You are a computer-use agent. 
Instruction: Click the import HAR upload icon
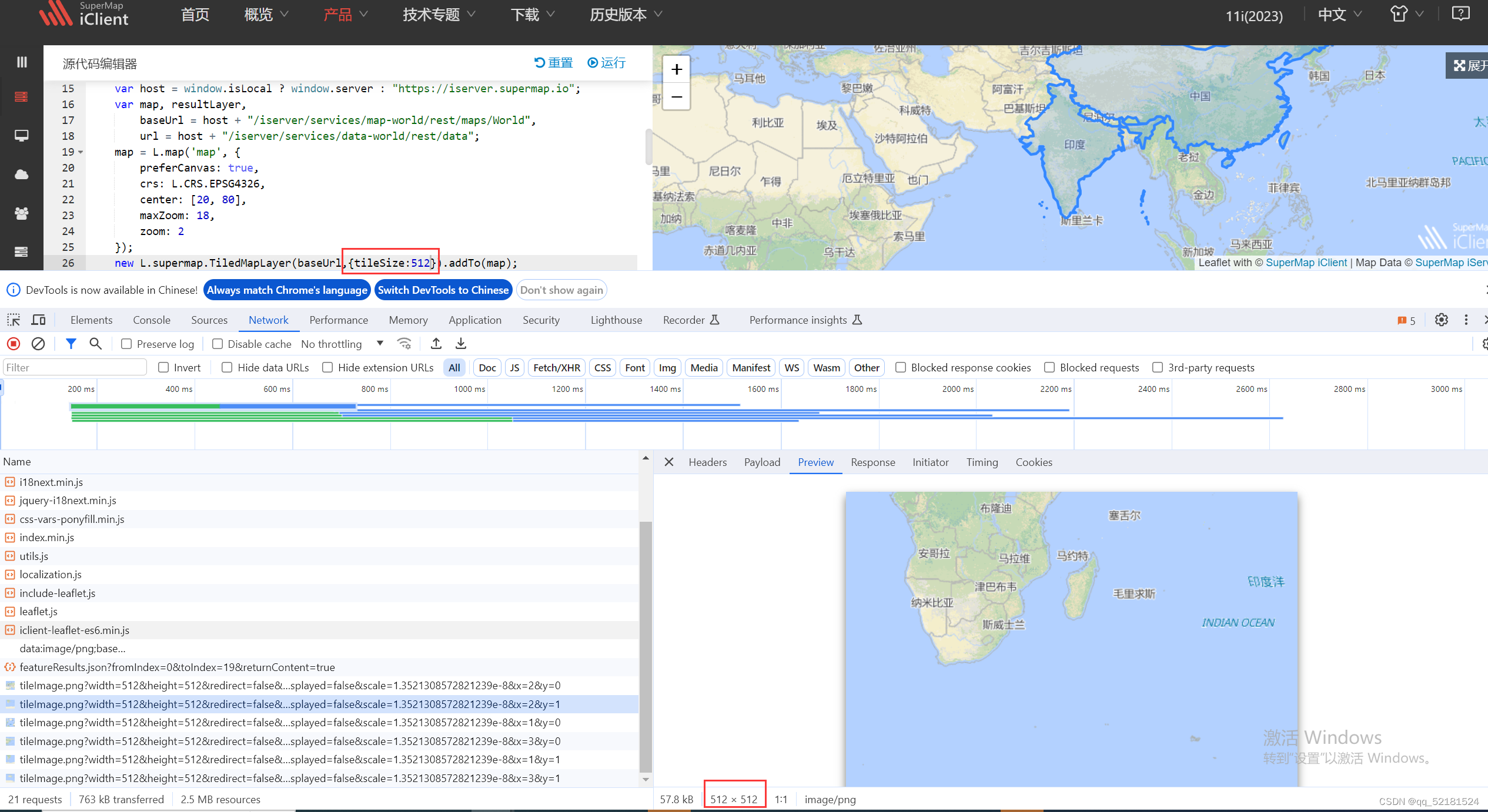(x=436, y=344)
